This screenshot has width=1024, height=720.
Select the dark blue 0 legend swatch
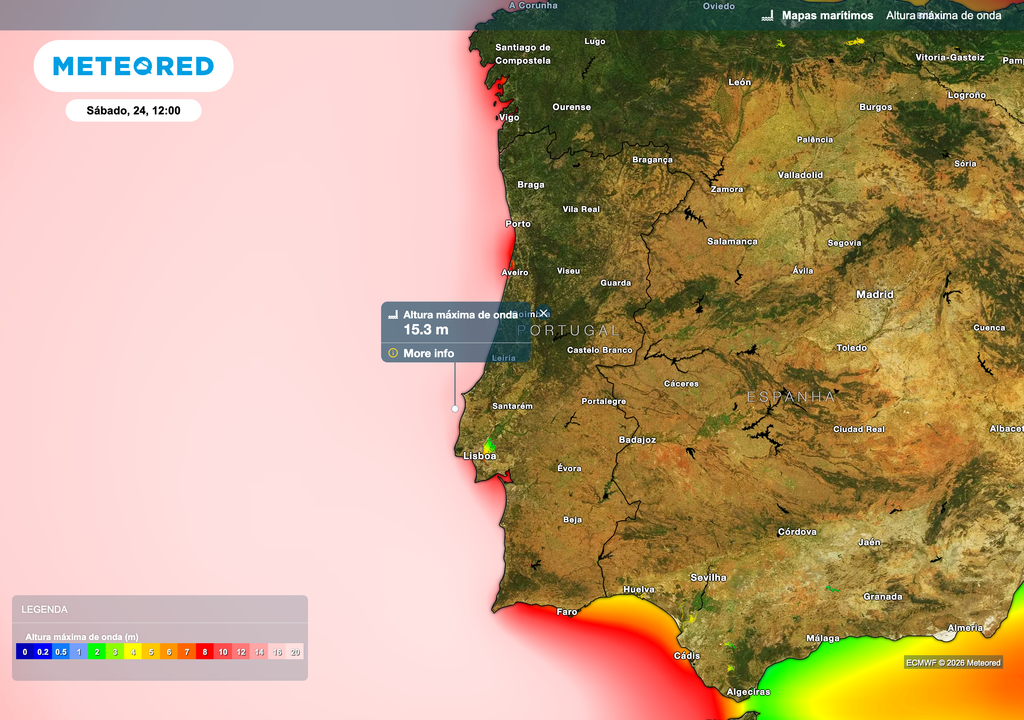23,652
